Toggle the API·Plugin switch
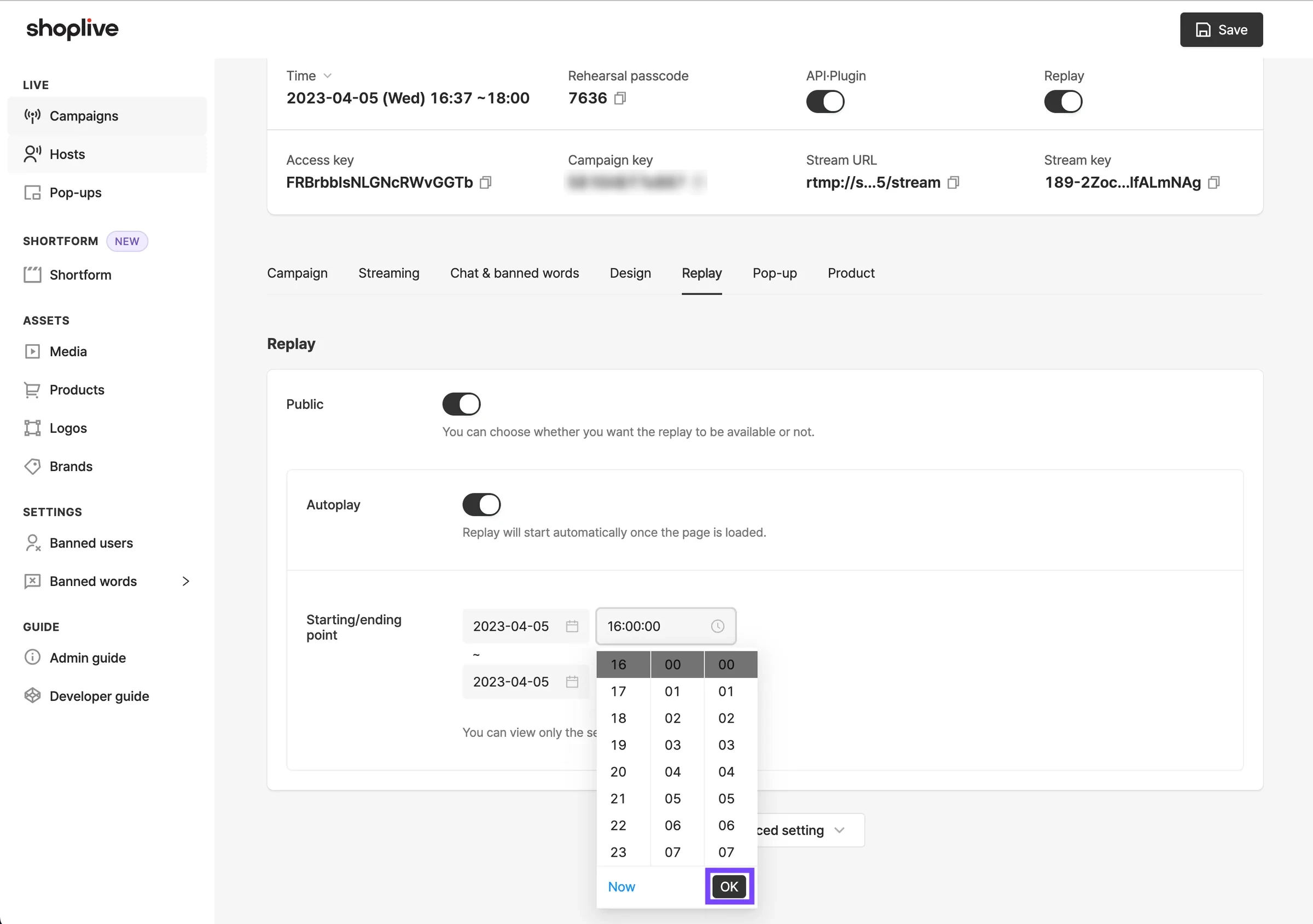This screenshot has height=924, width=1313. pos(825,102)
